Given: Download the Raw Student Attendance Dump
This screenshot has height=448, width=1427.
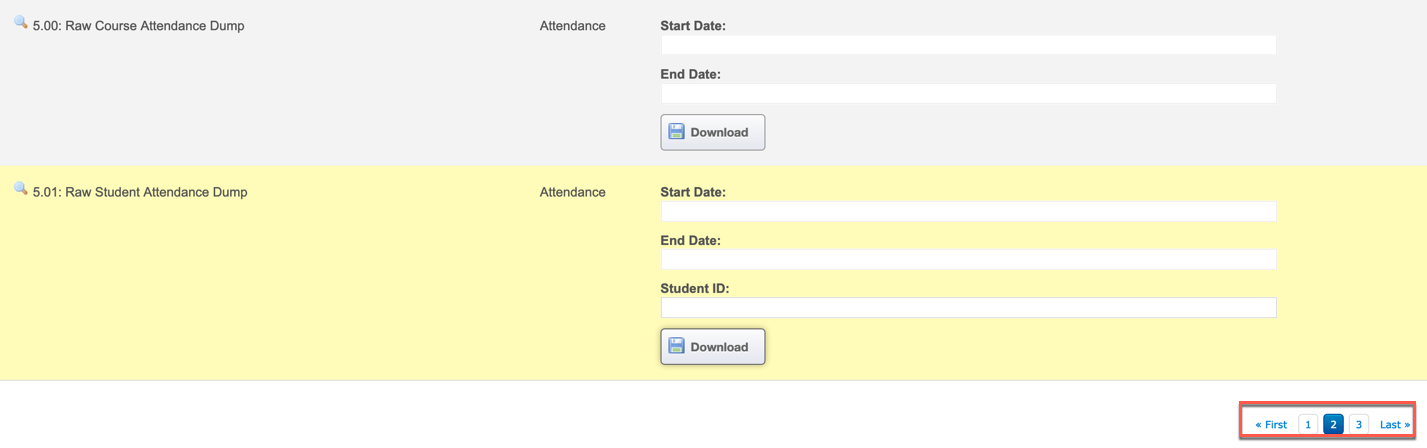Looking at the screenshot, I should pos(712,347).
